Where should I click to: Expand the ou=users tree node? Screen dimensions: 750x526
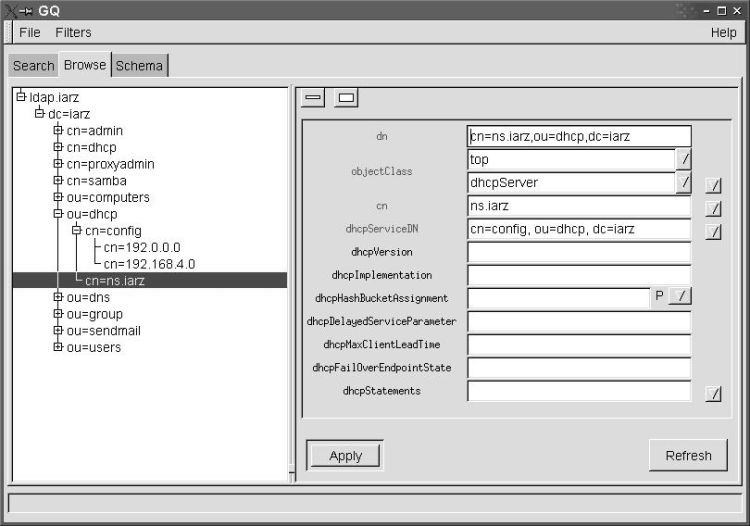pyautogui.click(x=58, y=347)
